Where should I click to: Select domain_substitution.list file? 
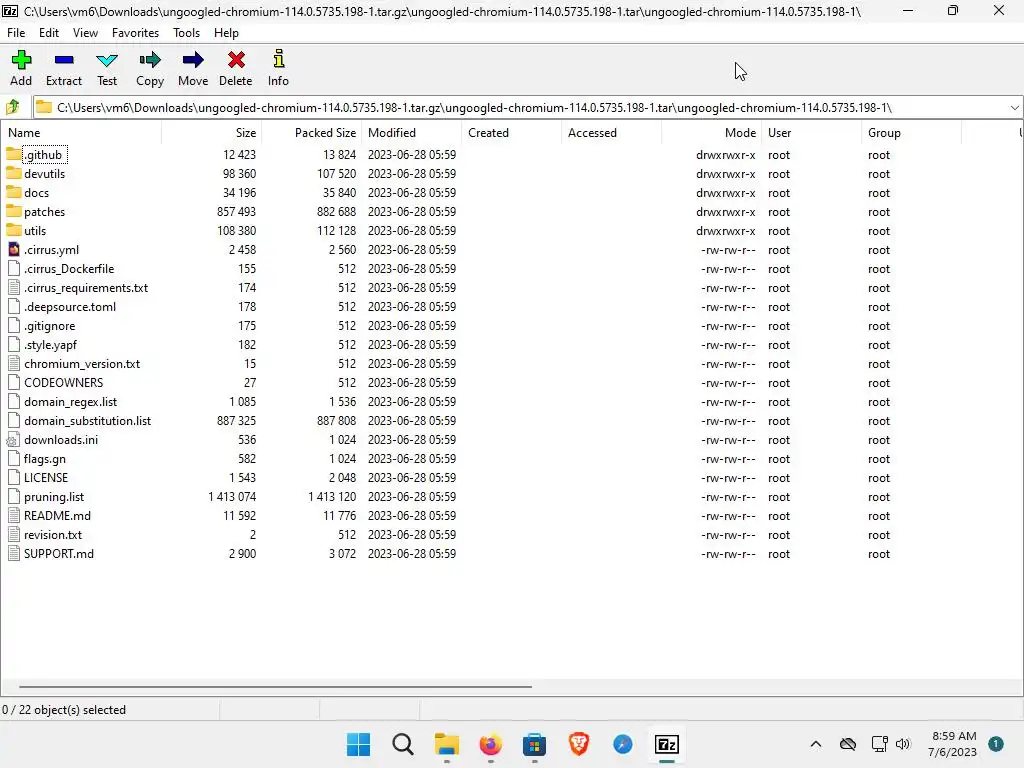88,421
